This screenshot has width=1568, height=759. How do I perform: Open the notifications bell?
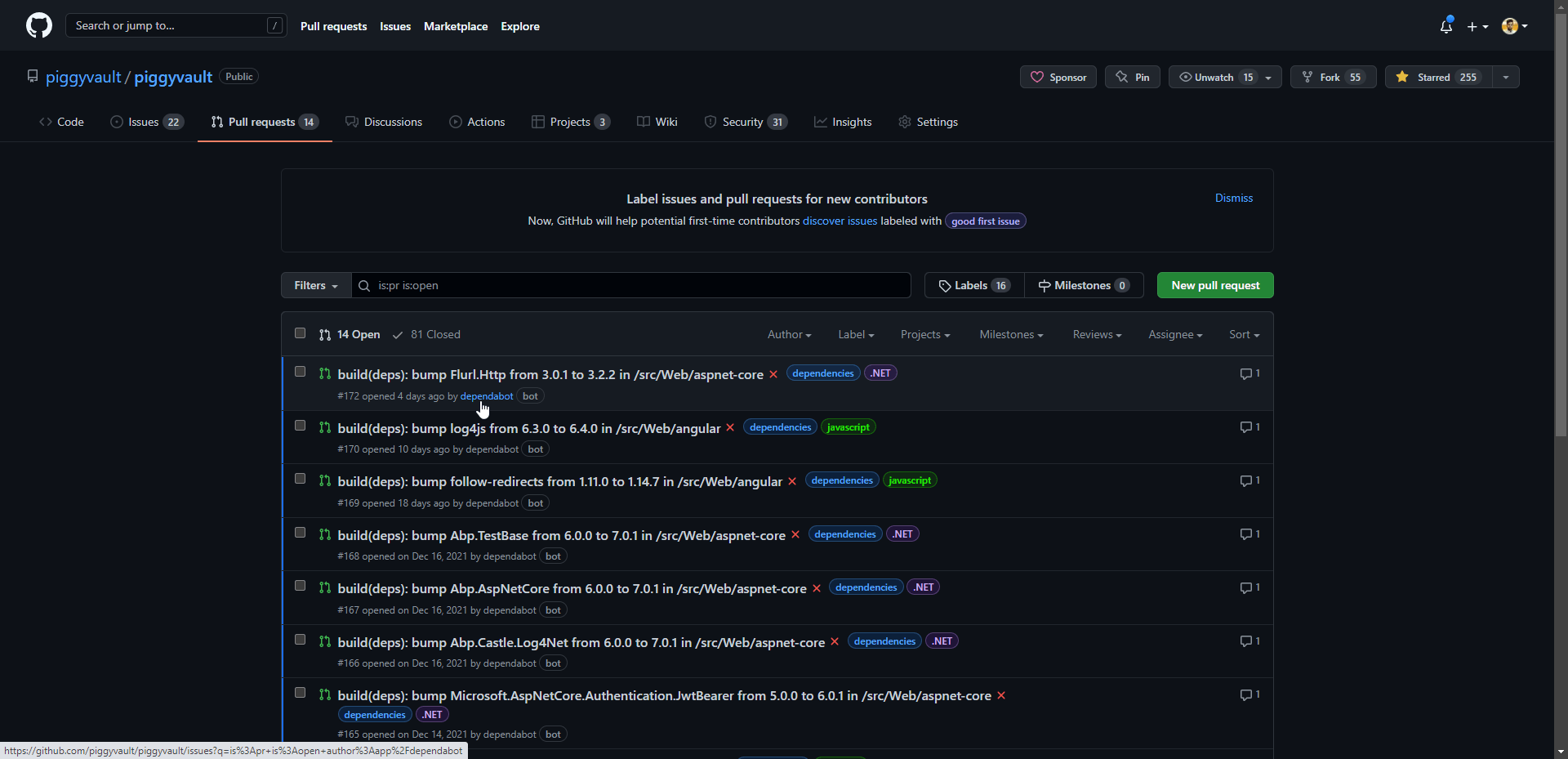coord(1445,26)
